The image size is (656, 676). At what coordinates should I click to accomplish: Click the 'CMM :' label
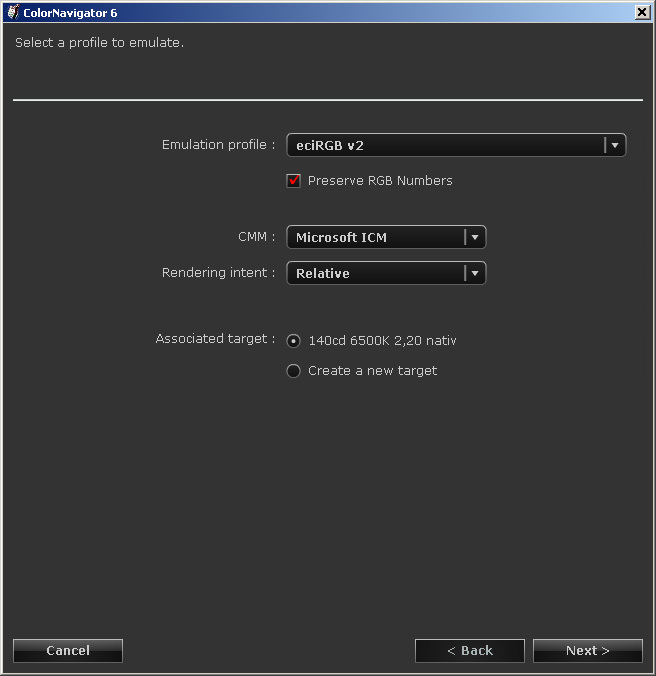257,237
